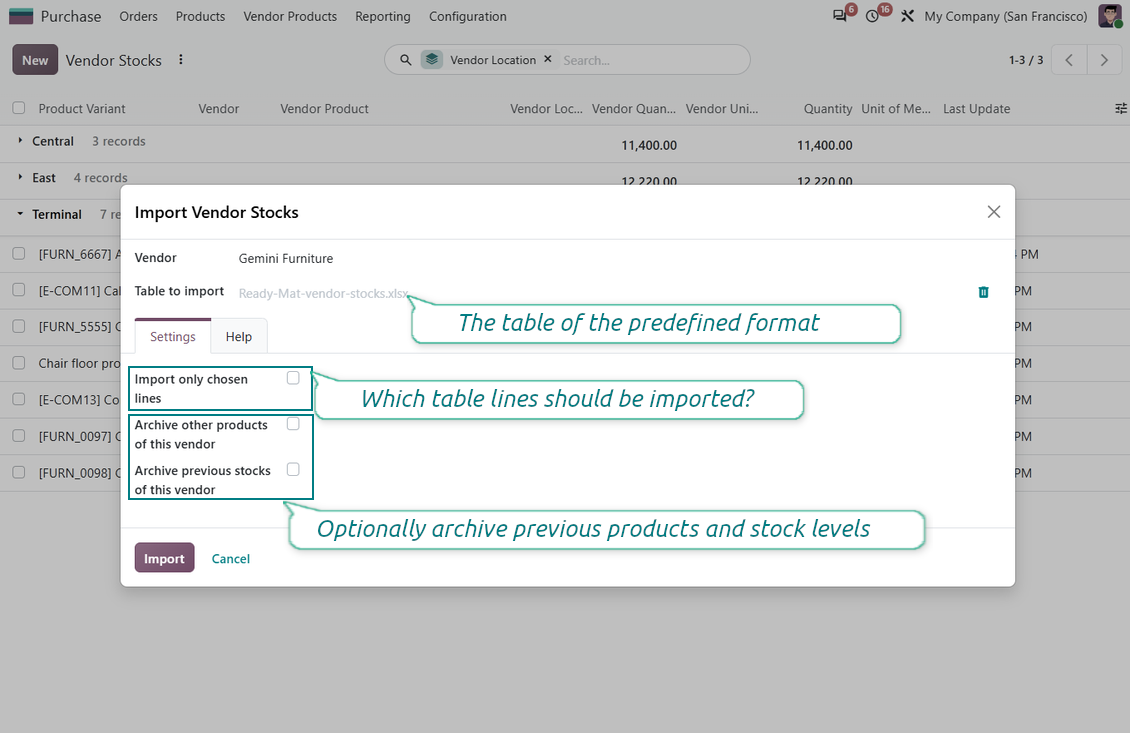Click the New button

[35, 61]
